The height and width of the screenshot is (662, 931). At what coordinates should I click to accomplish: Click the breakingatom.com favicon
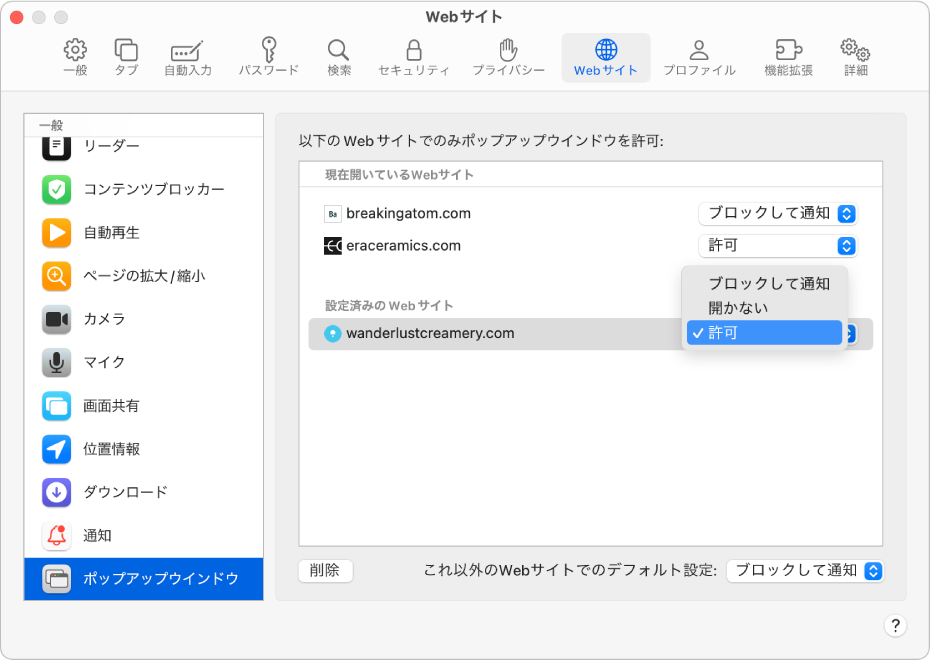pyautogui.click(x=332, y=214)
